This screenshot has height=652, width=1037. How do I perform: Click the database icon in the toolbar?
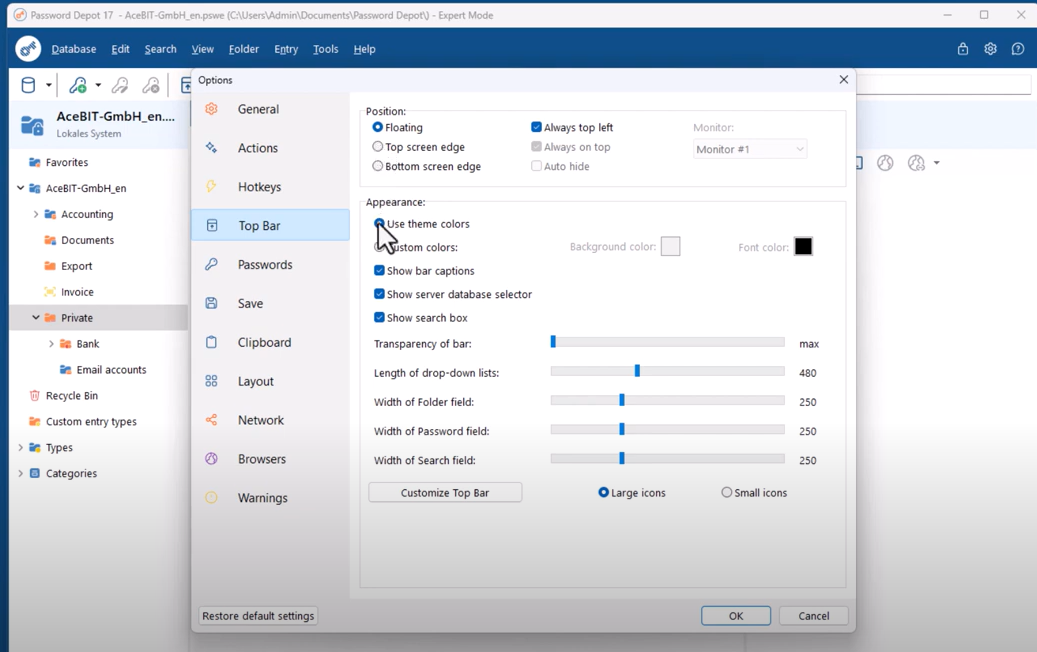28,85
